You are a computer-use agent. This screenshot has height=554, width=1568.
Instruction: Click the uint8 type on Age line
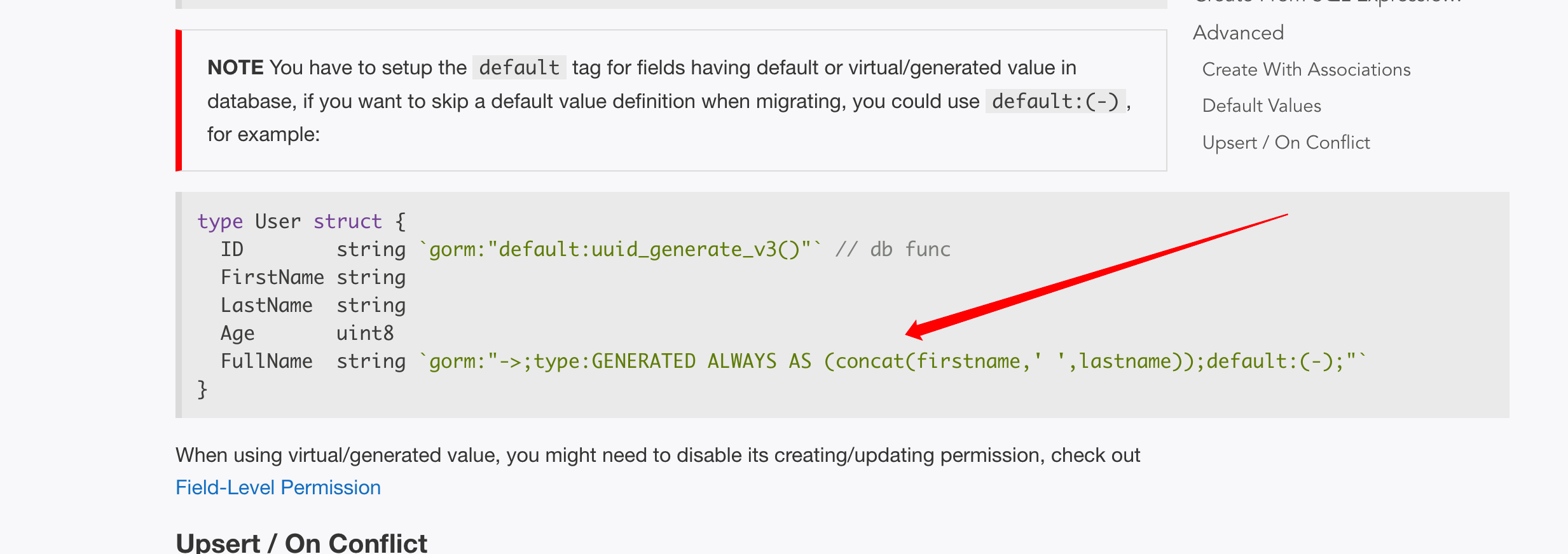tap(365, 333)
